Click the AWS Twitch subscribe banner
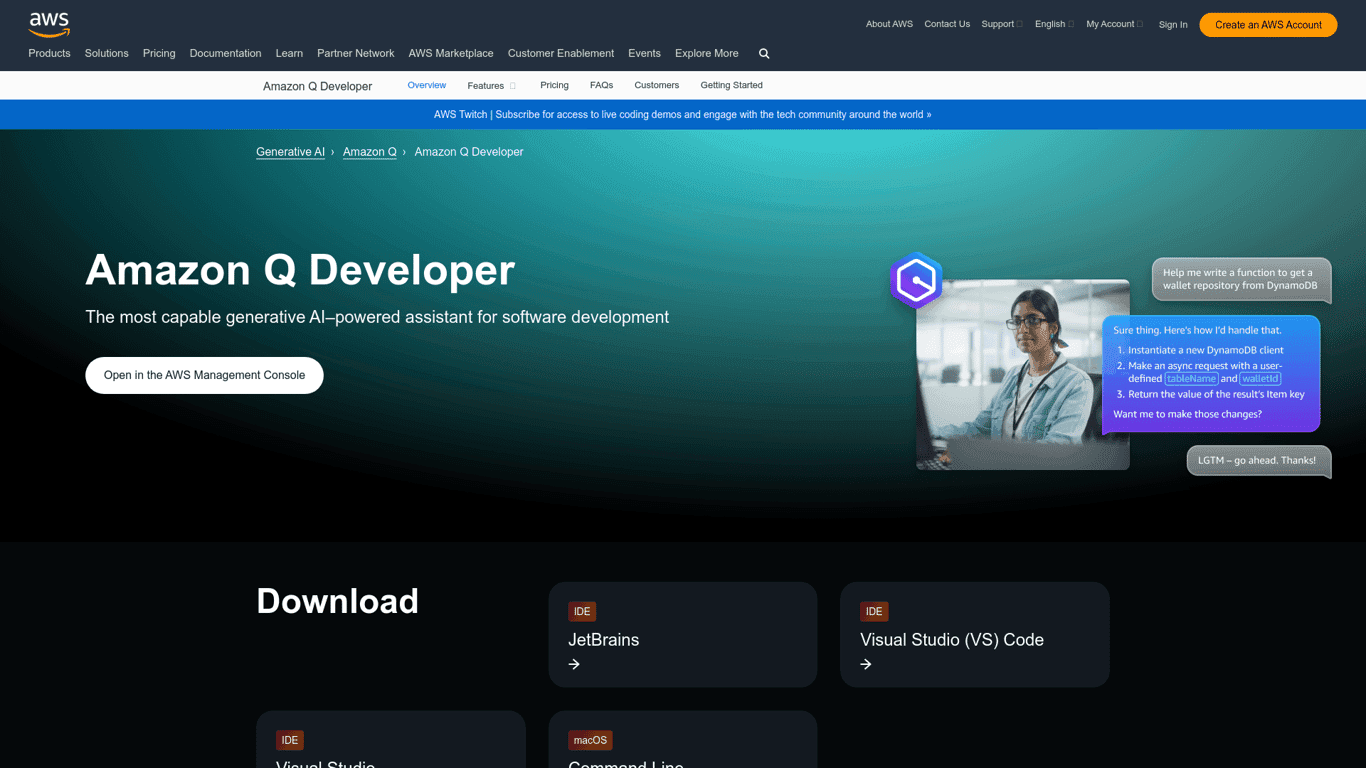This screenshot has height=768, width=1366. point(682,115)
